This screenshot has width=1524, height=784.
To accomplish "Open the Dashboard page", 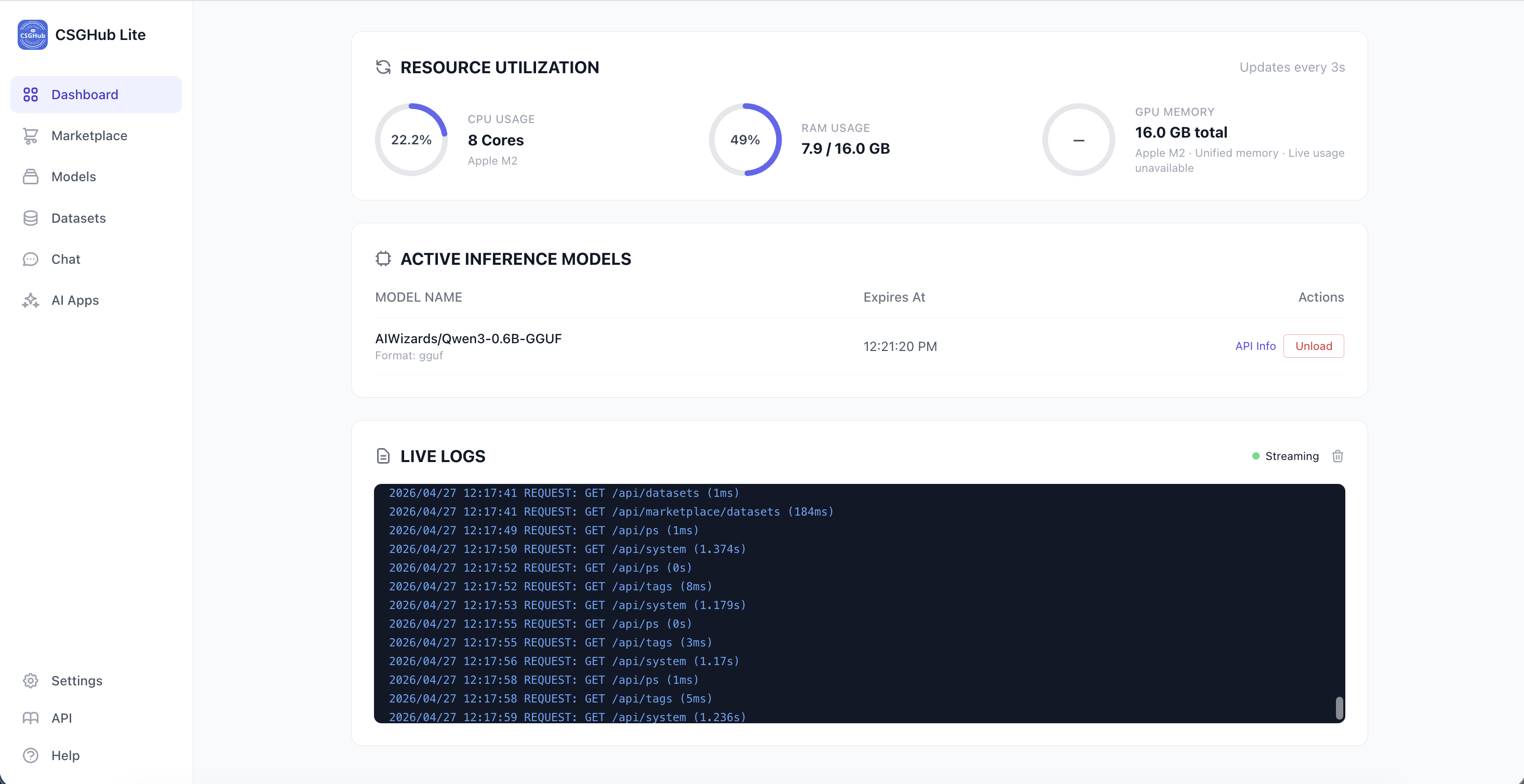I will pos(96,94).
